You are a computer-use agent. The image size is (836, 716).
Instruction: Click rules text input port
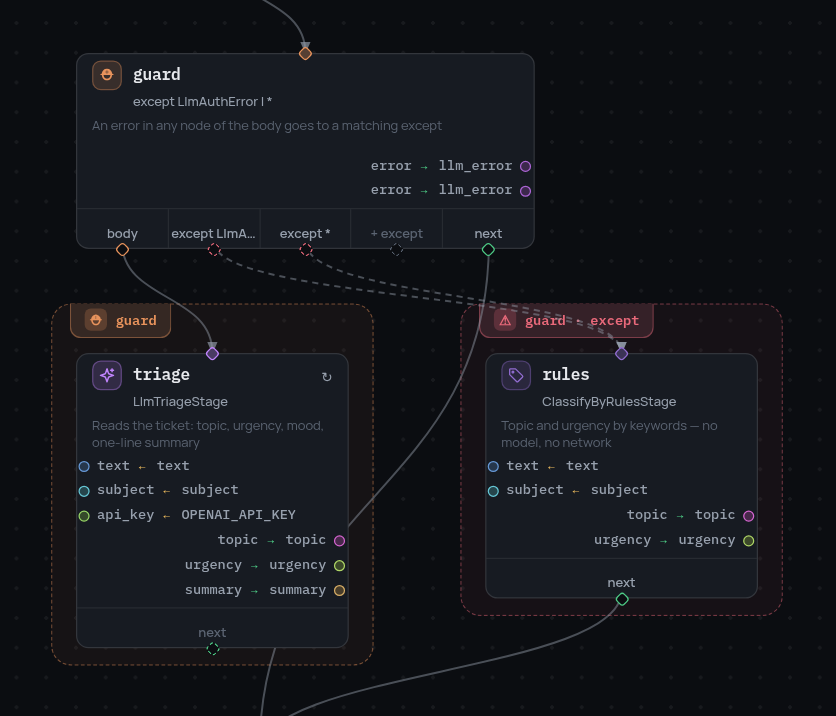pos(493,466)
